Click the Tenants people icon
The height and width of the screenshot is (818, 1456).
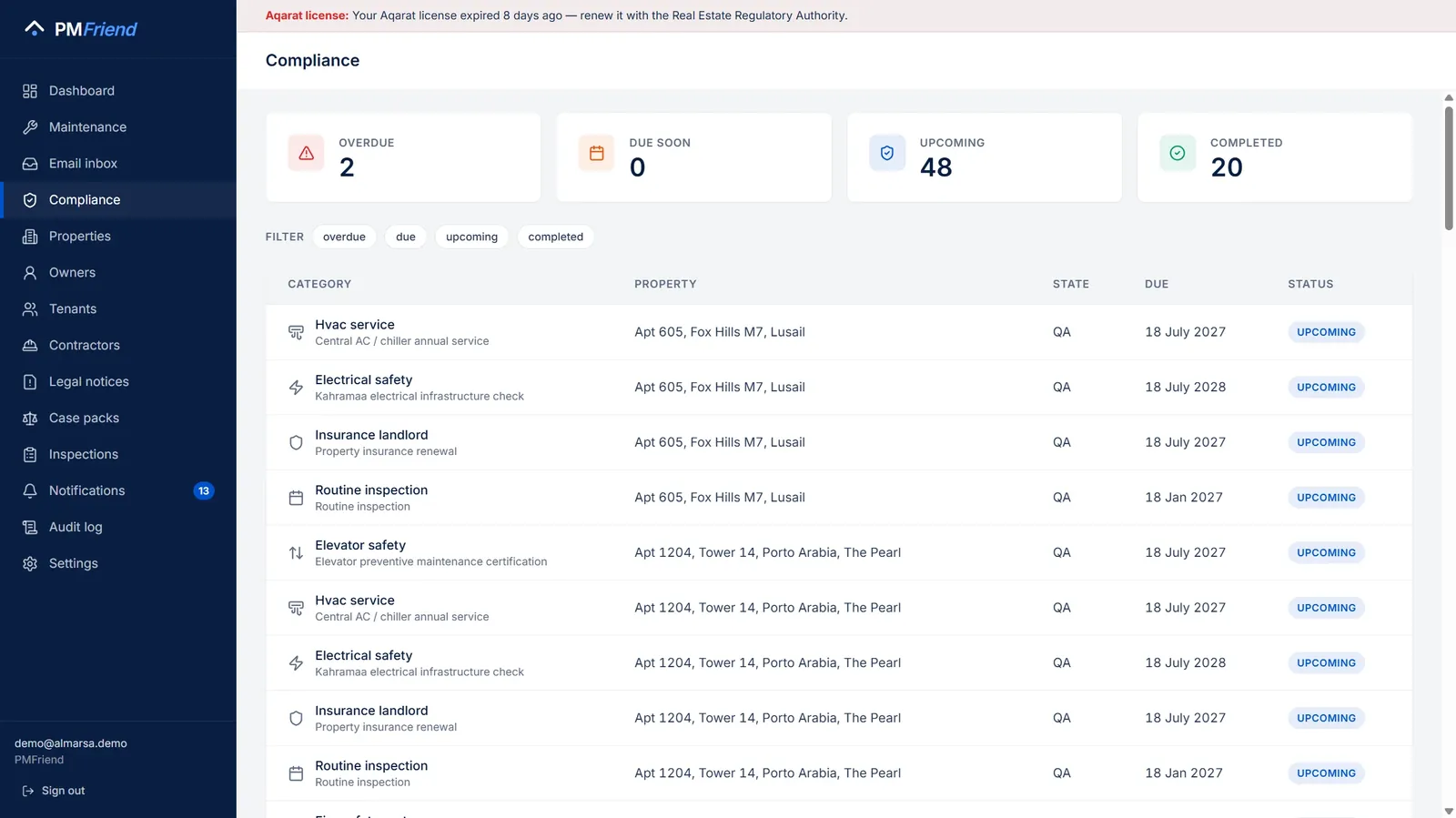tap(30, 309)
